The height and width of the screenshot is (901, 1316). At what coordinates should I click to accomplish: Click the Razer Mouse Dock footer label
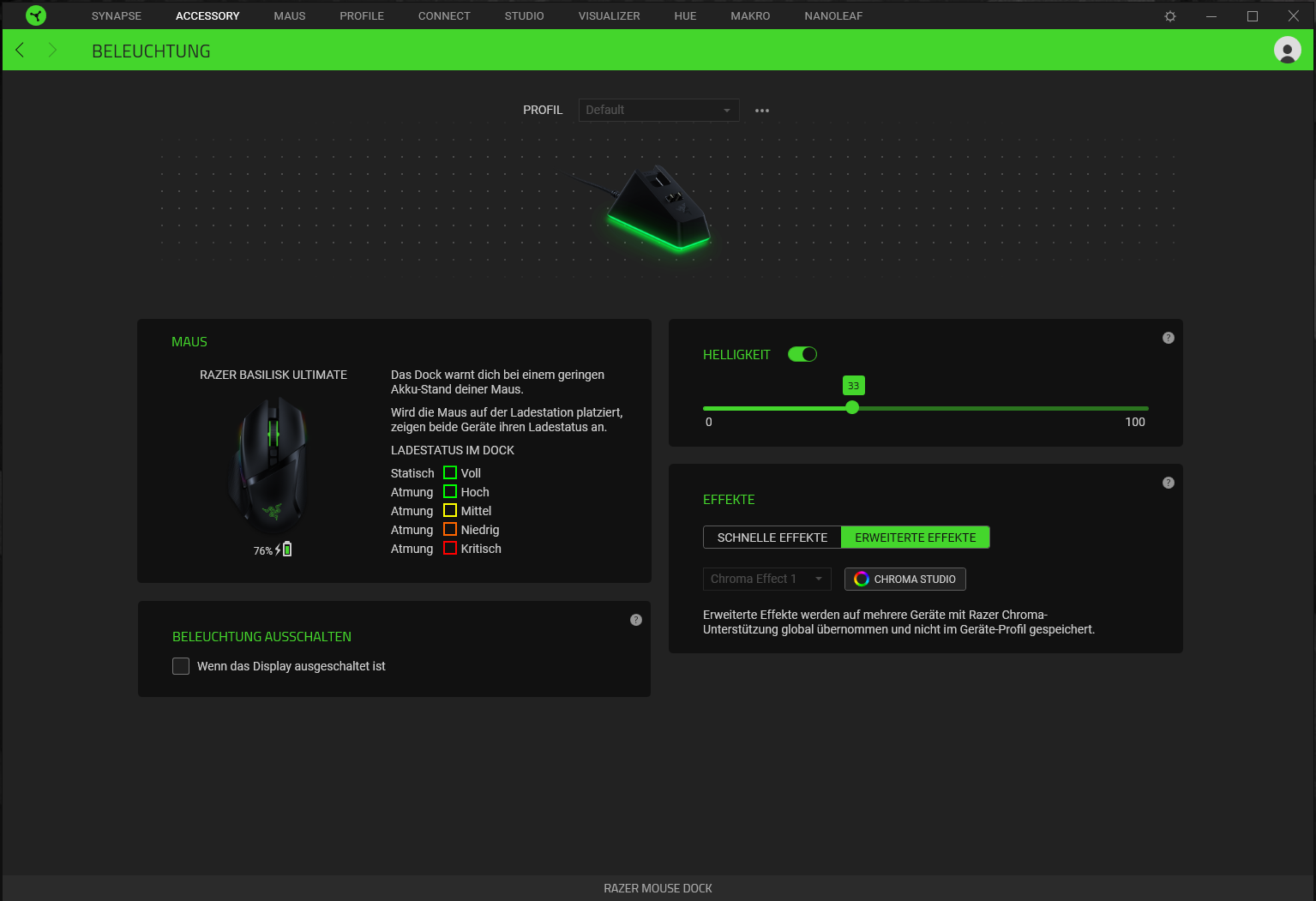[x=658, y=888]
